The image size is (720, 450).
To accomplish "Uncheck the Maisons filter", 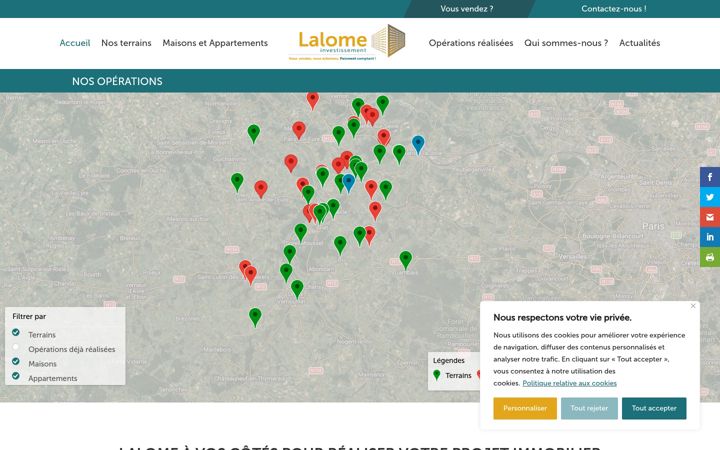I will (x=16, y=361).
